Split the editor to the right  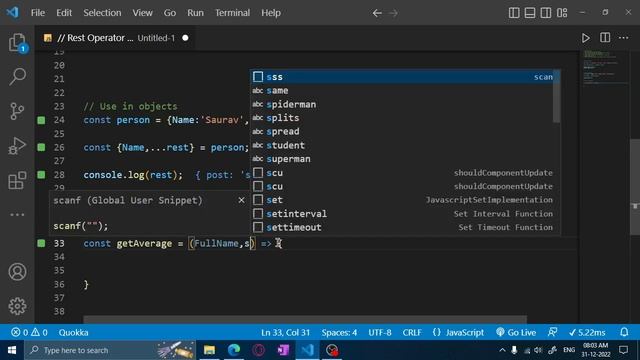605,38
